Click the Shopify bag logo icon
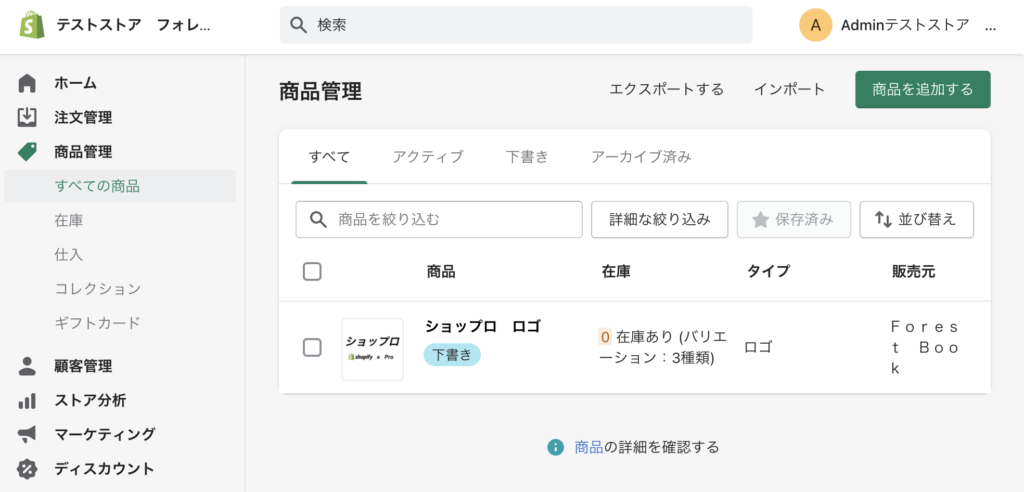Image resolution: width=1024 pixels, height=492 pixels. pyautogui.click(x=32, y=25)
